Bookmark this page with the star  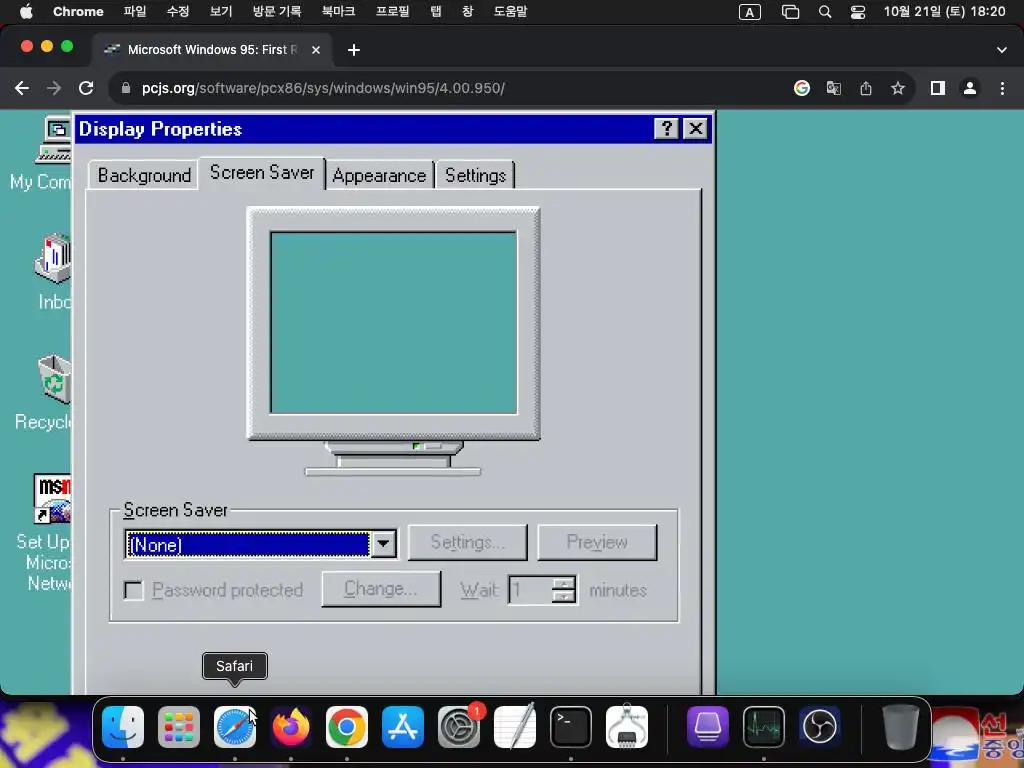pos(898,88)
